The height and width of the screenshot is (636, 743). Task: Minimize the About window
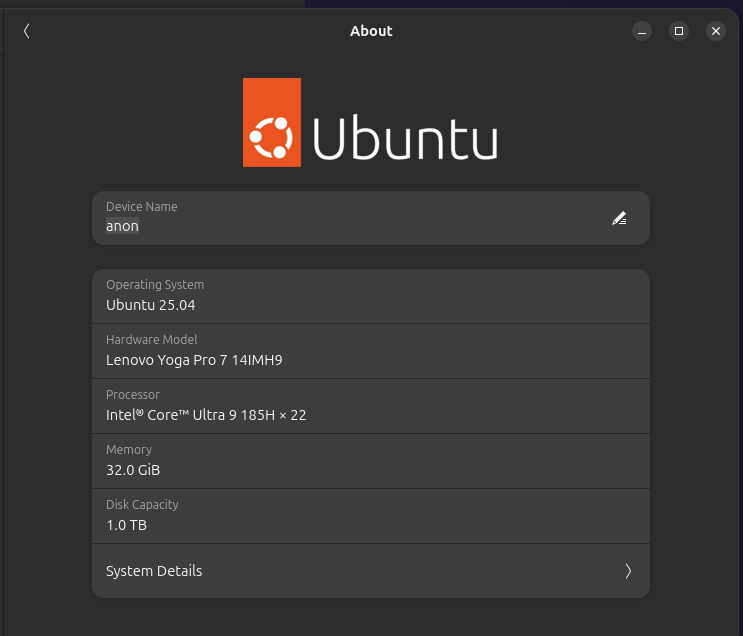point(642,31)
